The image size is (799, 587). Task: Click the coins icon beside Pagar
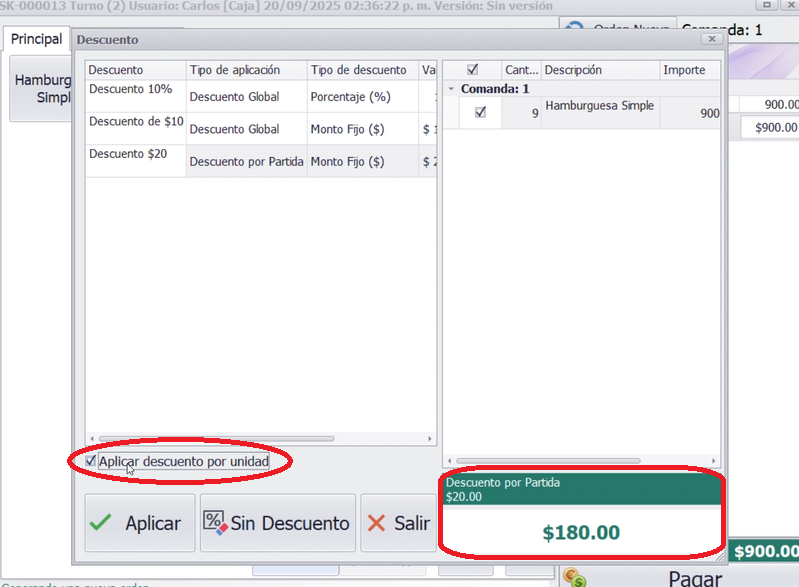click(574, 578)
